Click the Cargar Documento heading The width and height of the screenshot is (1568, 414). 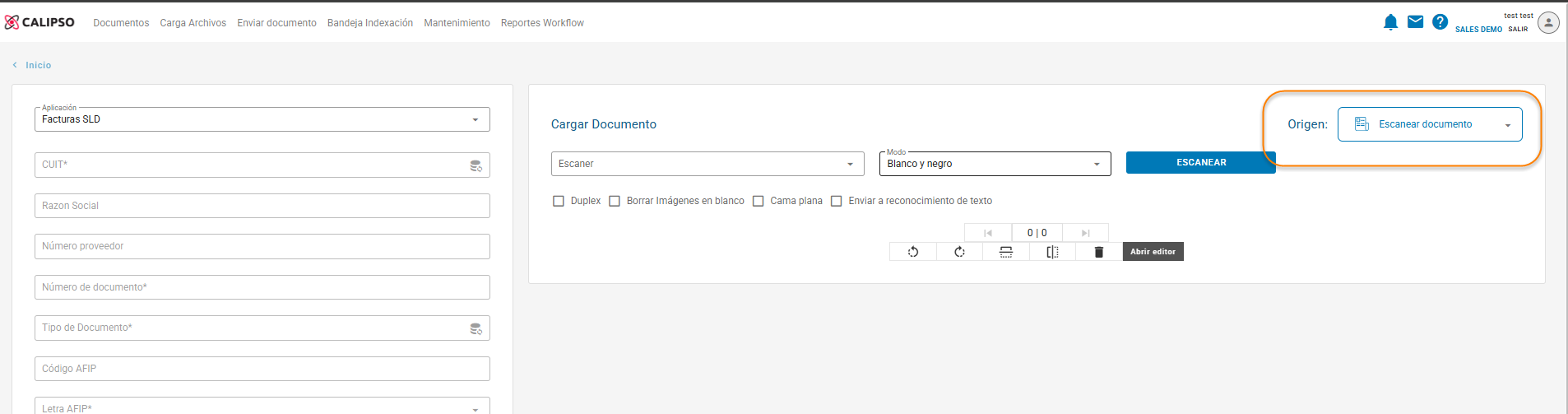(x=604, y=124)
